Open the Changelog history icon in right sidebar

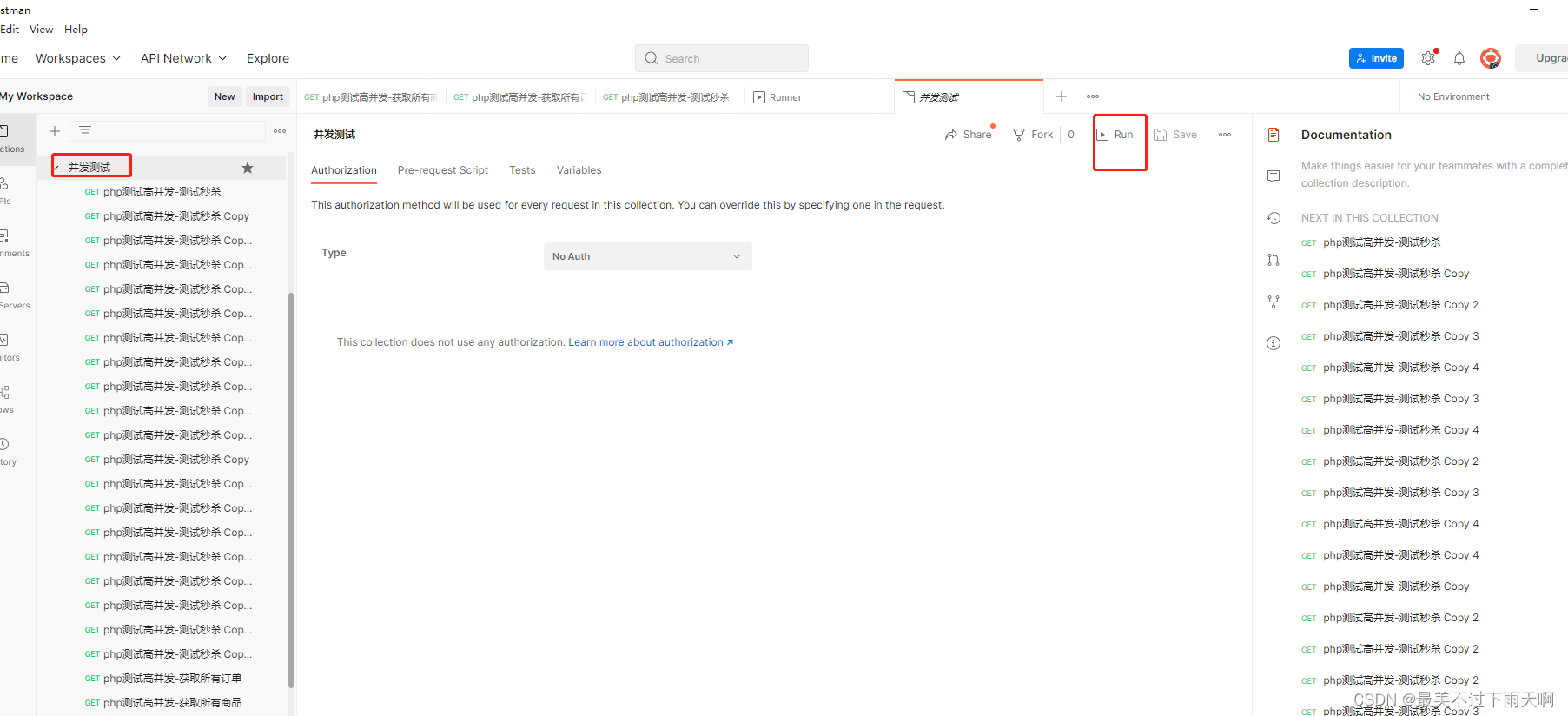coord(1274,218)
